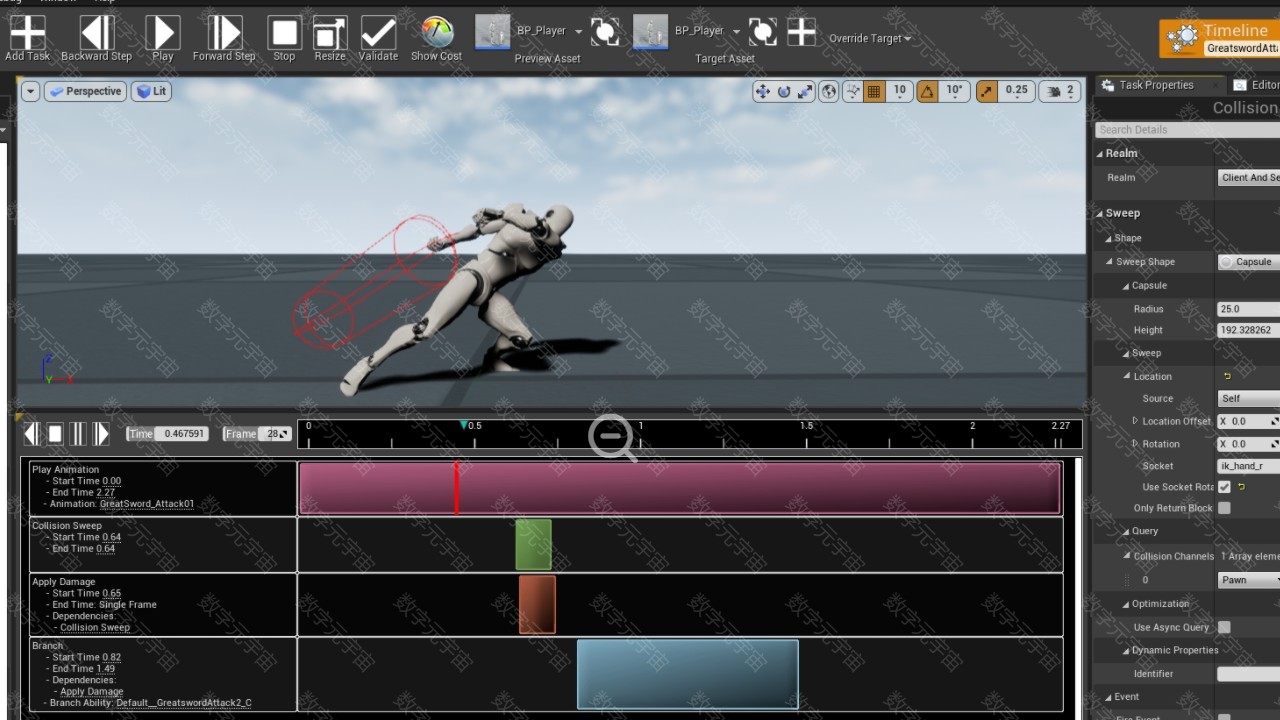Click the Forward Step toolbar button
The image size is (1280, 720).
click(224, 36)
